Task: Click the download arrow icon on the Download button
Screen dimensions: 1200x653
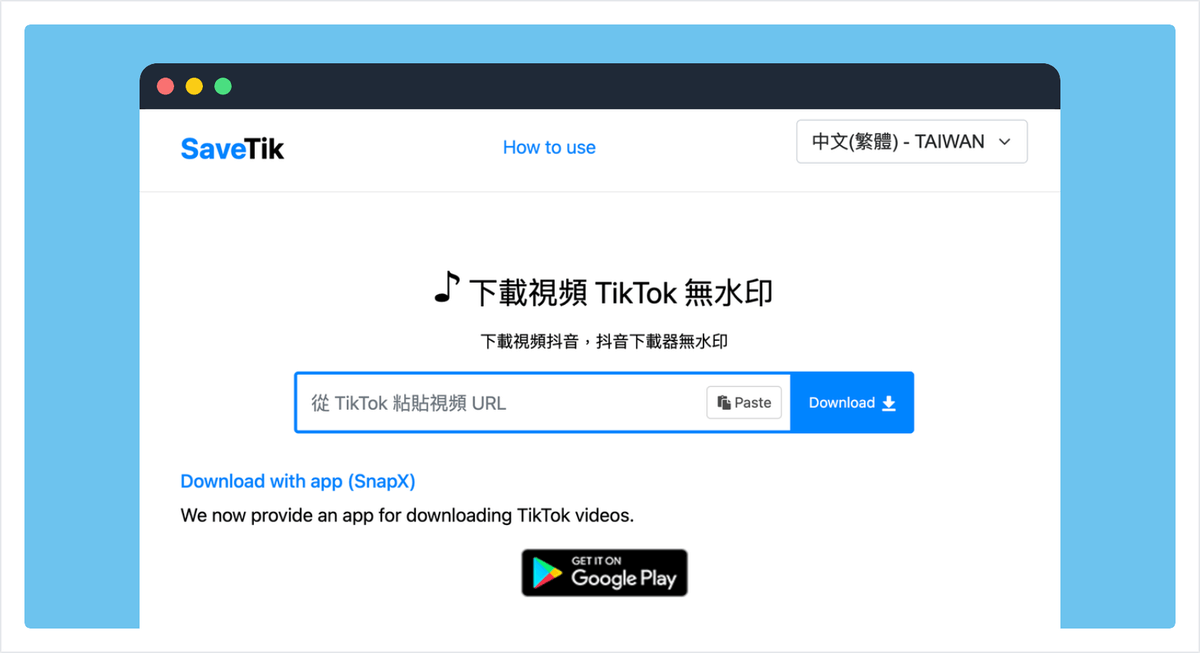Action: click(x=887, y=402)
